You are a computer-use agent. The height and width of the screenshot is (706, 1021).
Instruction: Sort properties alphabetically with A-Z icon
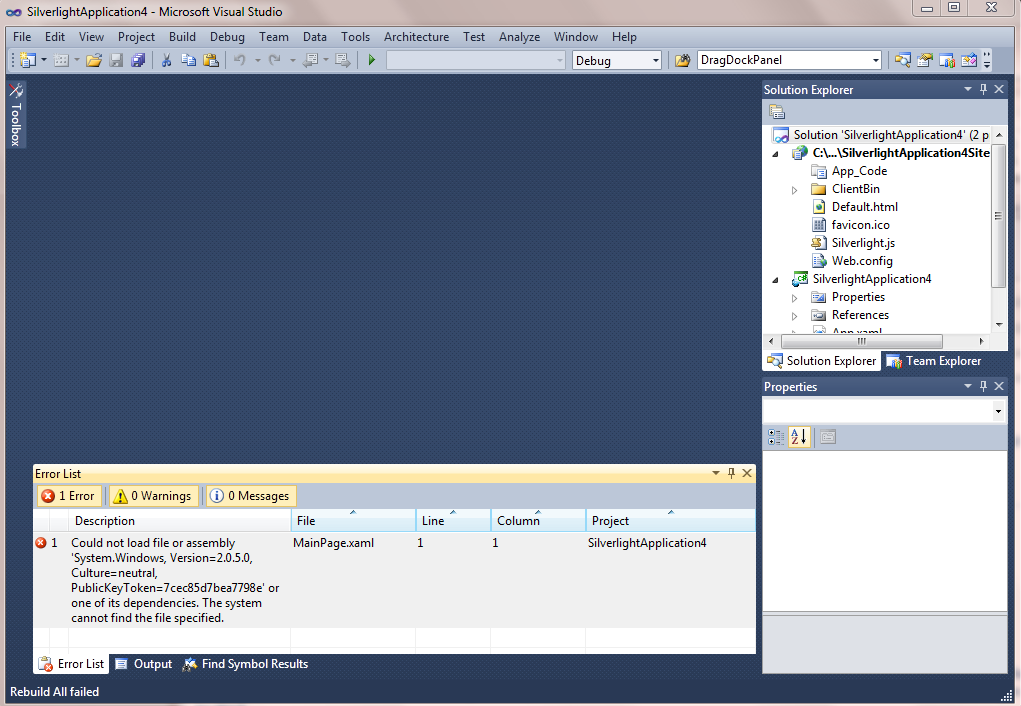(798, 437)
